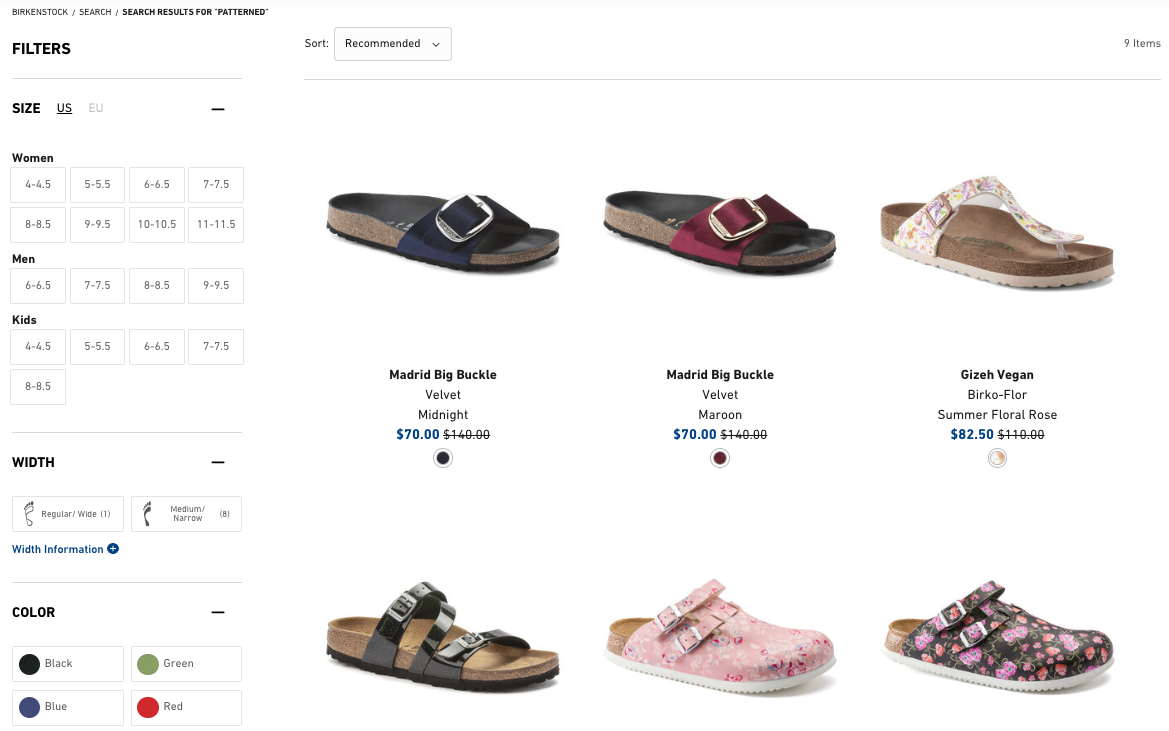Select Women's size 7-7.5

tap(215, 184)
